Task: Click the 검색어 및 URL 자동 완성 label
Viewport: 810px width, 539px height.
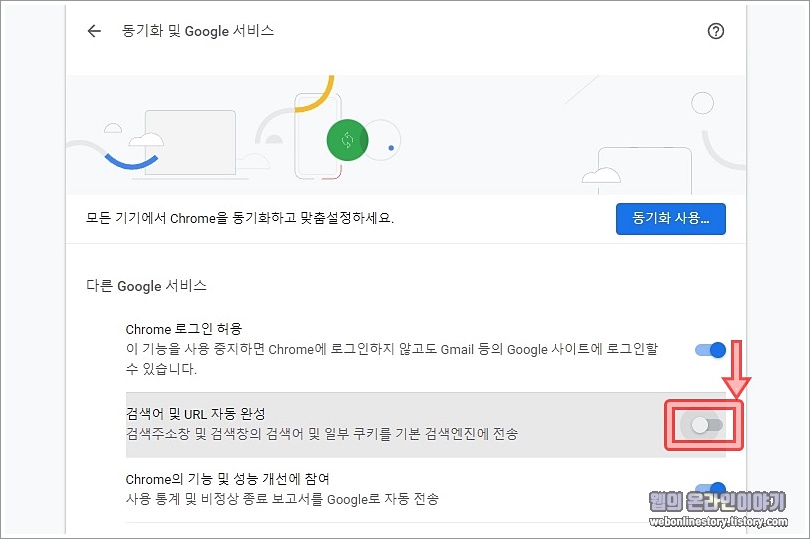Action: coord(196,414)
